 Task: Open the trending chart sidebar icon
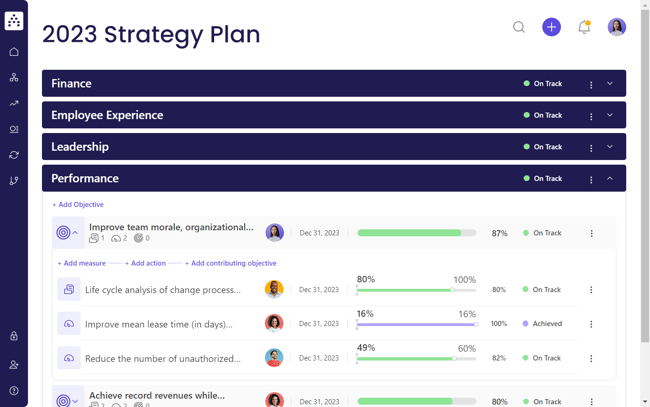coord(14,103)
